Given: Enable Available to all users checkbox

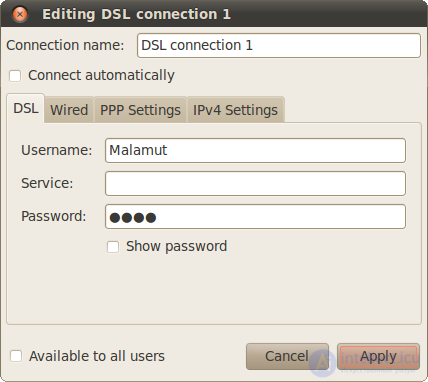Looking at the screenshot, I should [x=16, y=356].
